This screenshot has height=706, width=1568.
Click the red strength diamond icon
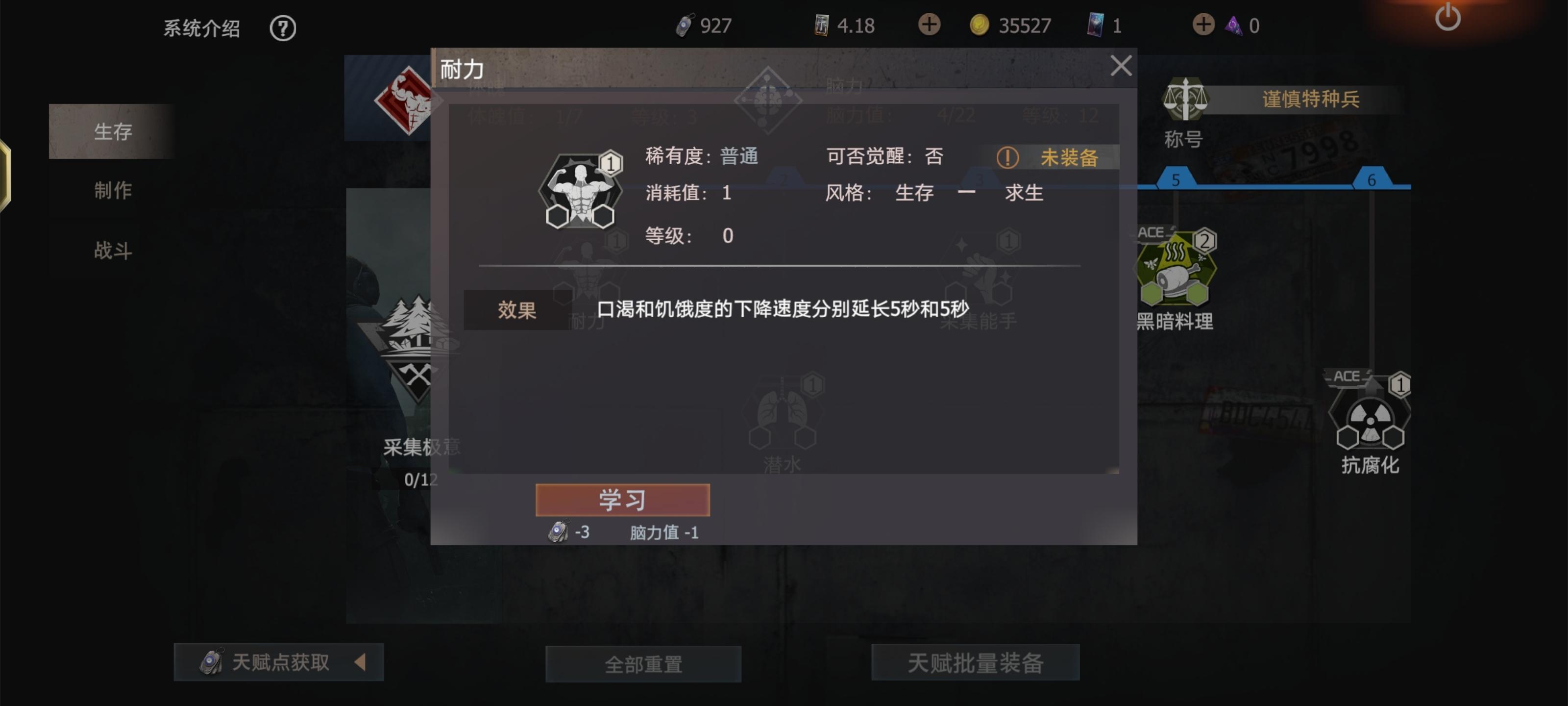404,100
